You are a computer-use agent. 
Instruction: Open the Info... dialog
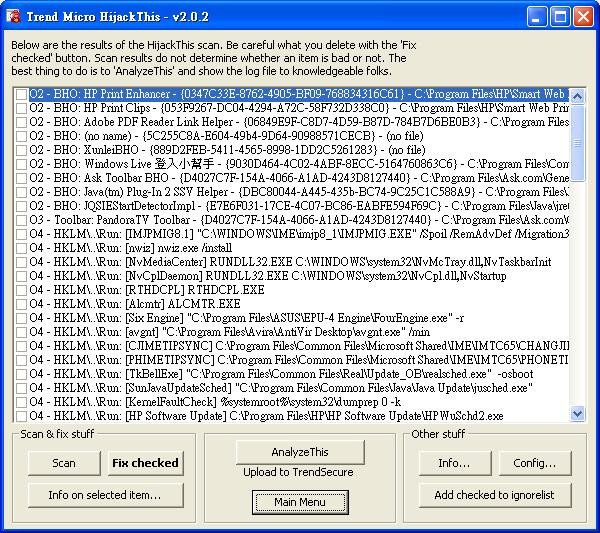click(455, 463)
